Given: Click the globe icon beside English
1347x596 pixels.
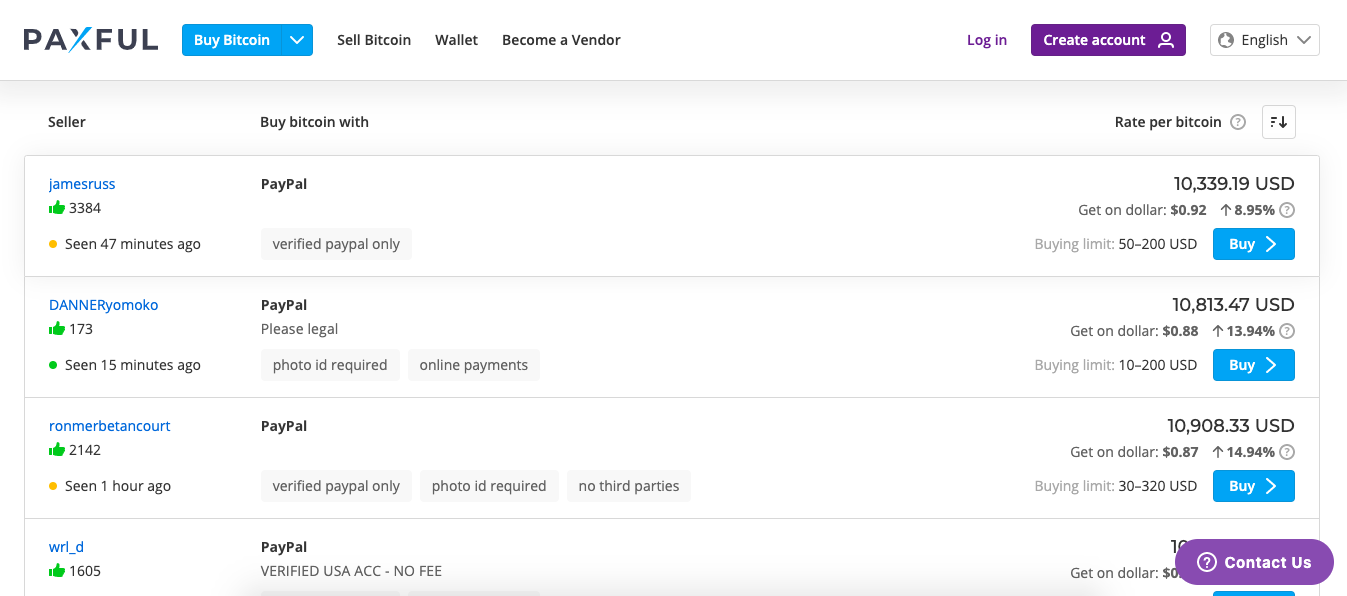Looking at the screenshot, I should pyautogui.click(x=1226, y=40).
